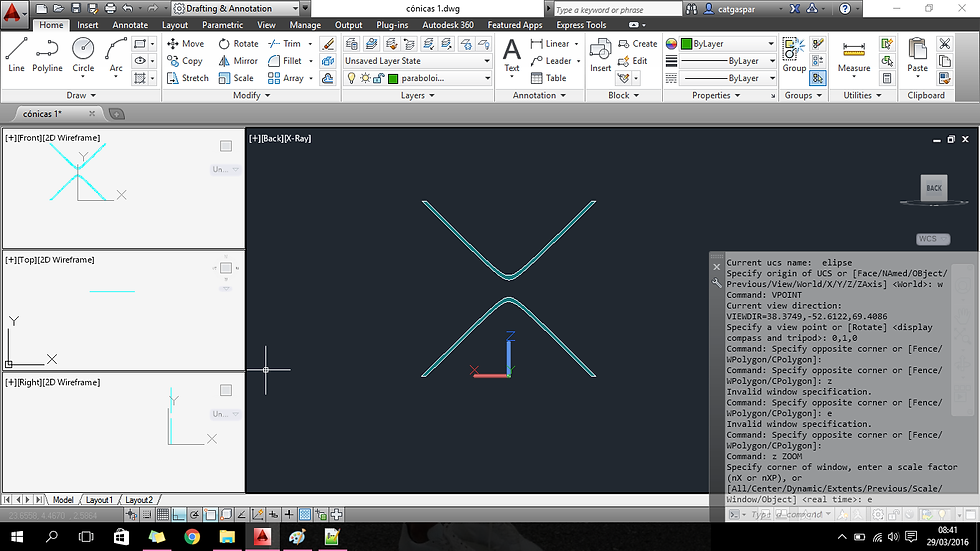The width and height of the screenshot is (980, 551).
Task: Use the Rotate command
Action: (238, 44)
